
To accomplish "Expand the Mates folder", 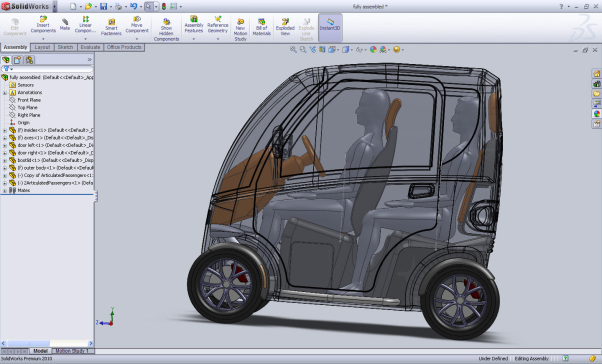I will [5, 190].
